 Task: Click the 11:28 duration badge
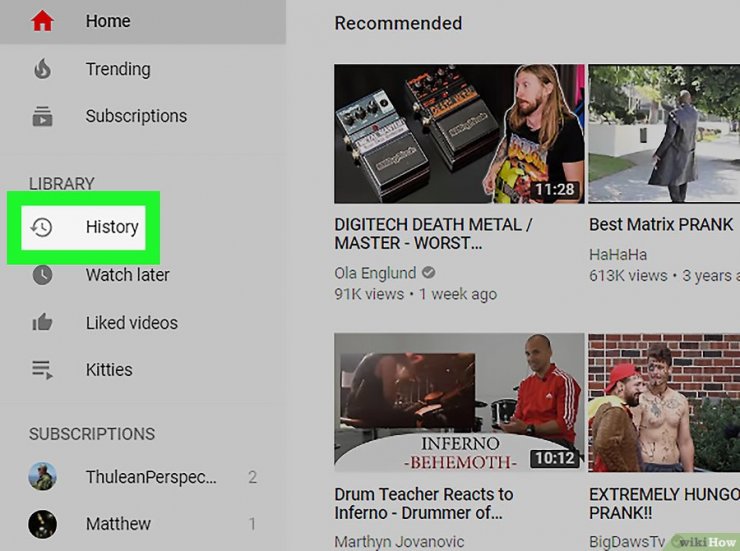click(x=555, y=190)
